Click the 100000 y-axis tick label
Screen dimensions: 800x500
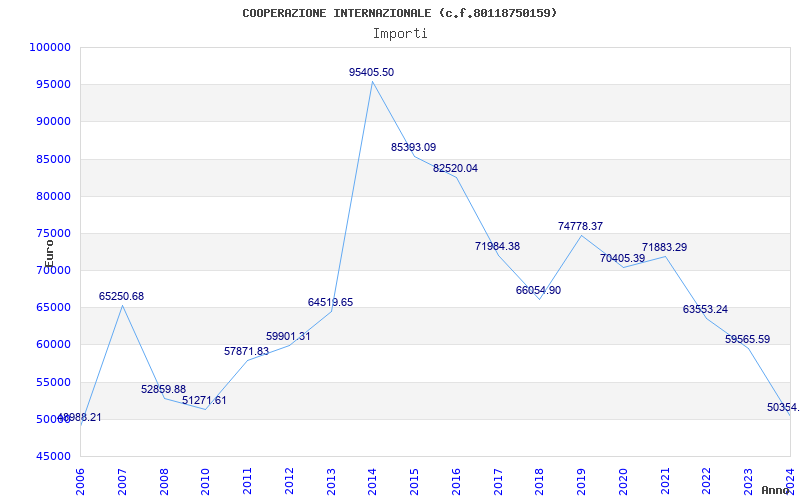[x=50, y=47]
